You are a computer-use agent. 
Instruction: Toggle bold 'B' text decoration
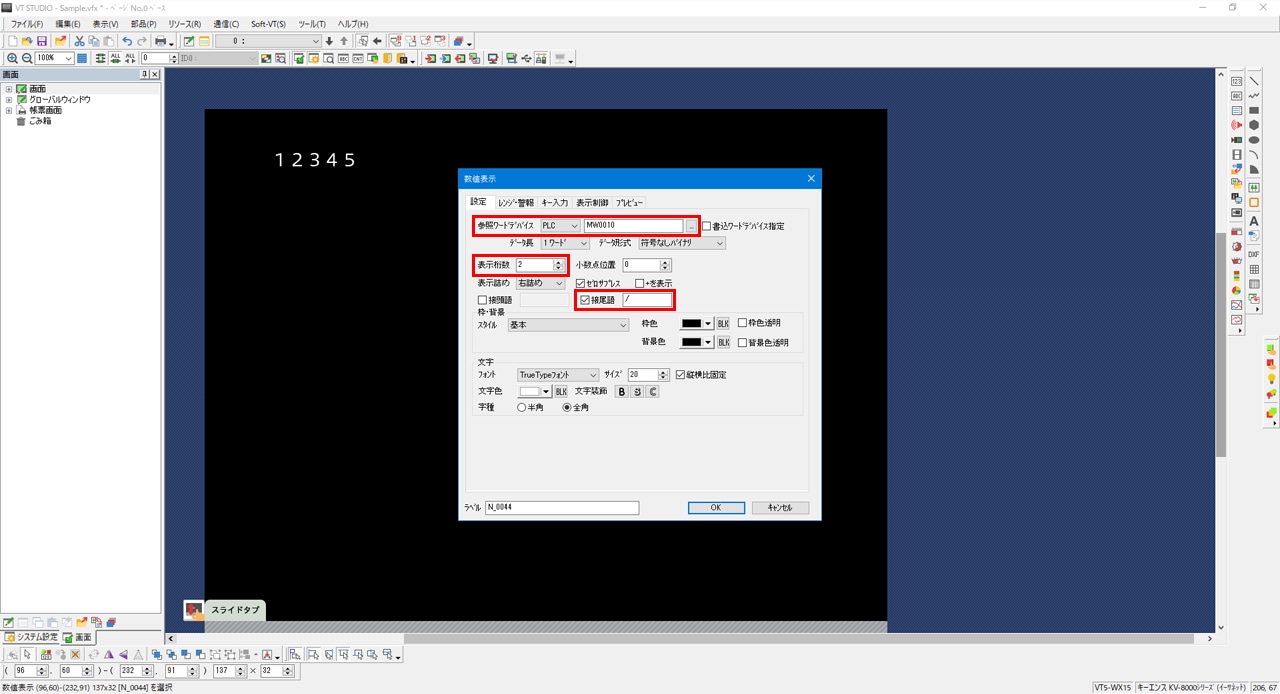(x=621, y=392)
